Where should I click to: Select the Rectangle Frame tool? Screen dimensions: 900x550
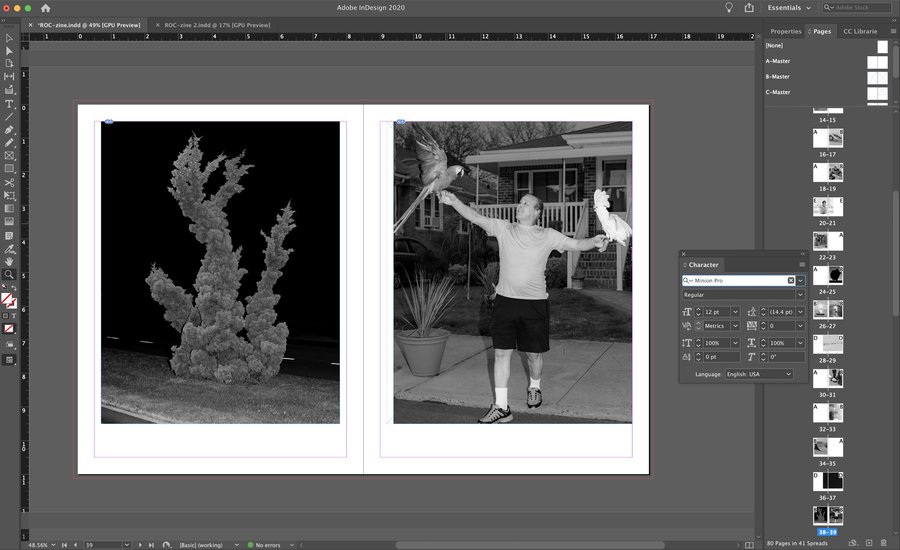pyautogui.click(x=9, y=156)
